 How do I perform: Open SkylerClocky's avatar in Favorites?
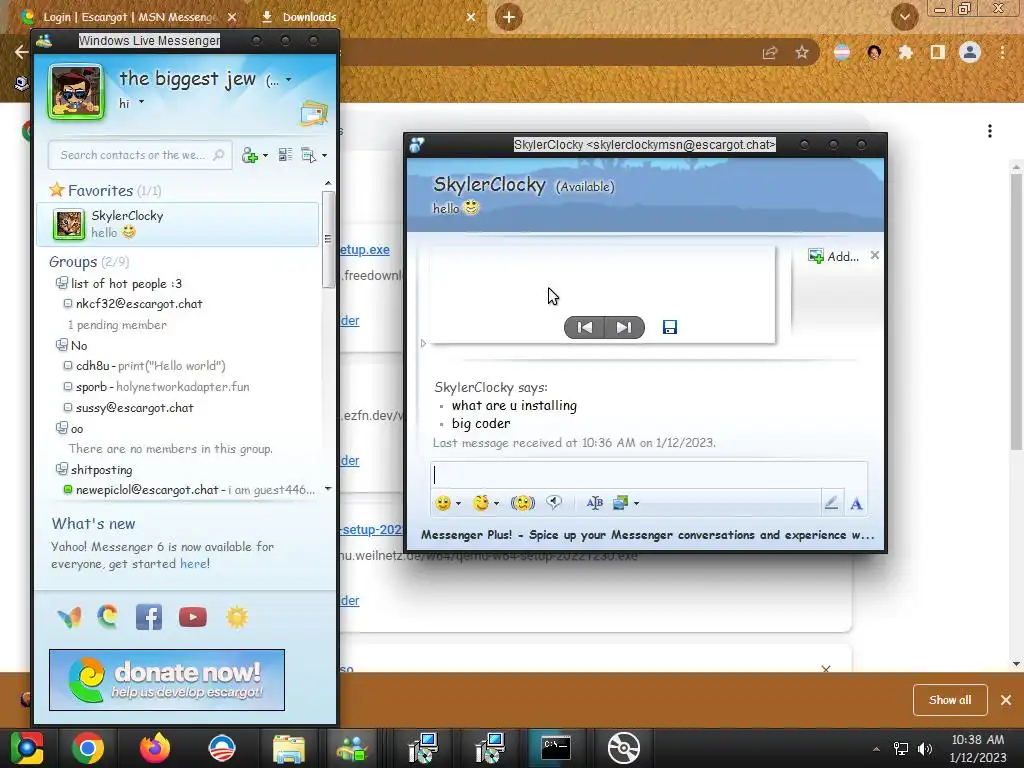coord(69,224)
